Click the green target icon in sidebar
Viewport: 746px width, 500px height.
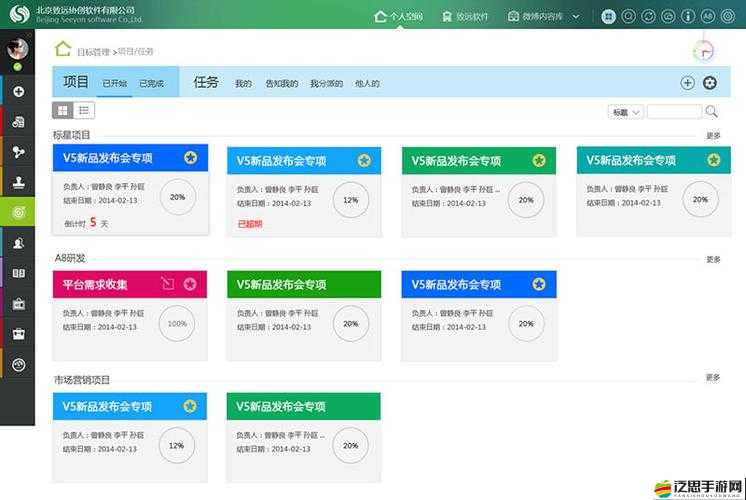(x=19, y=212)
